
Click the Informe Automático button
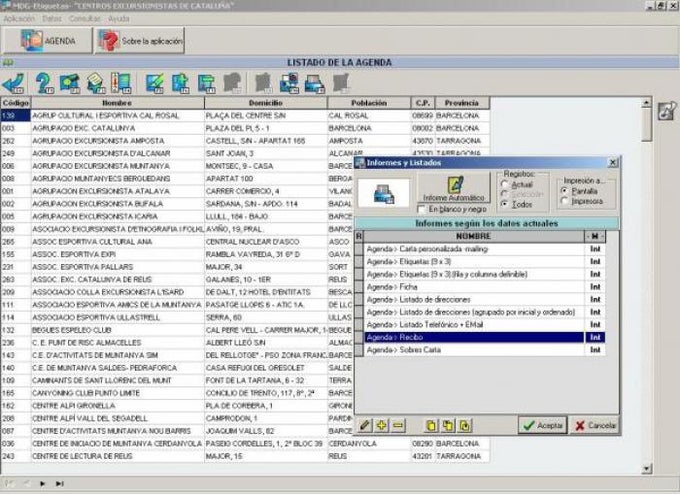click(454, 188)
